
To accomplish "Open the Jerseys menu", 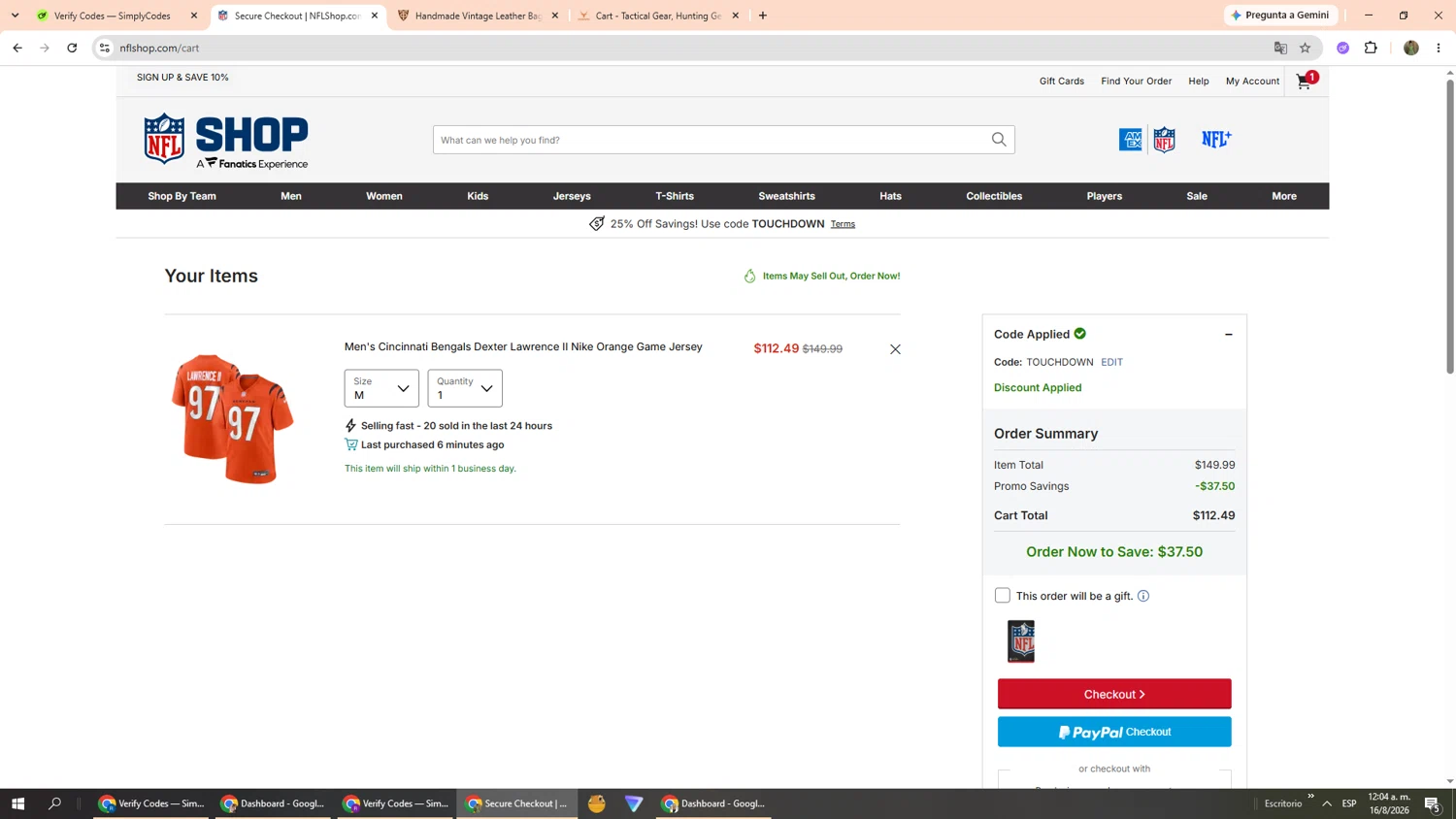I will 572,196.
